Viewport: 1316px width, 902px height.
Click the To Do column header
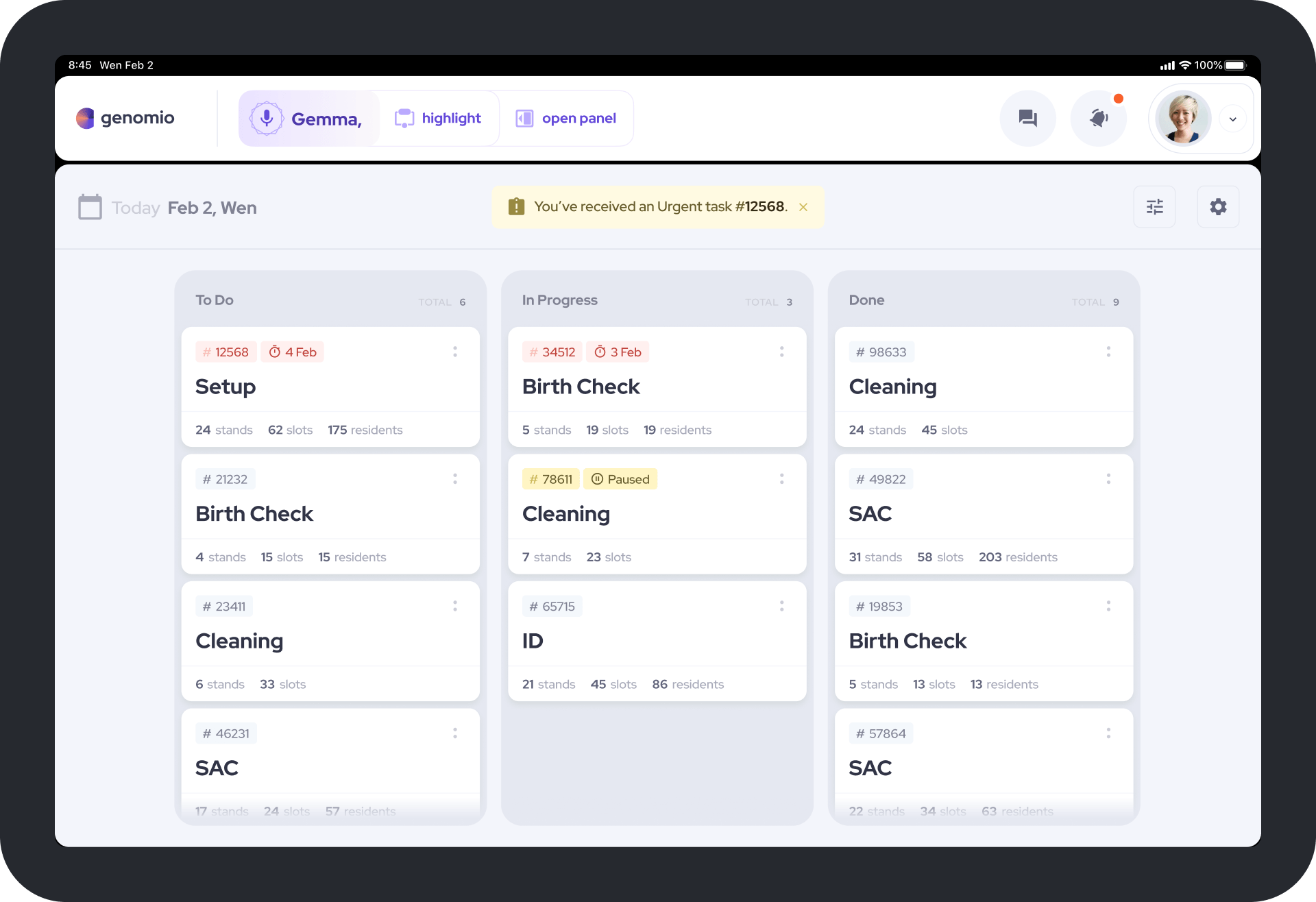click(x=215, y=300)
